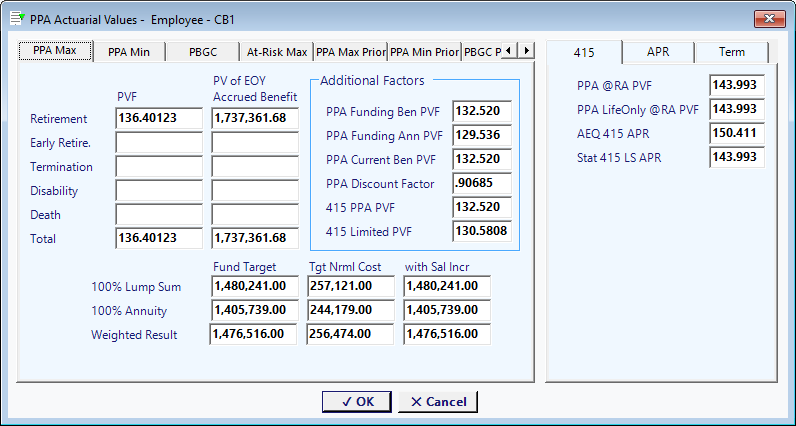Open the PBGC tab
796x426 pixels.
click(203, 52)
